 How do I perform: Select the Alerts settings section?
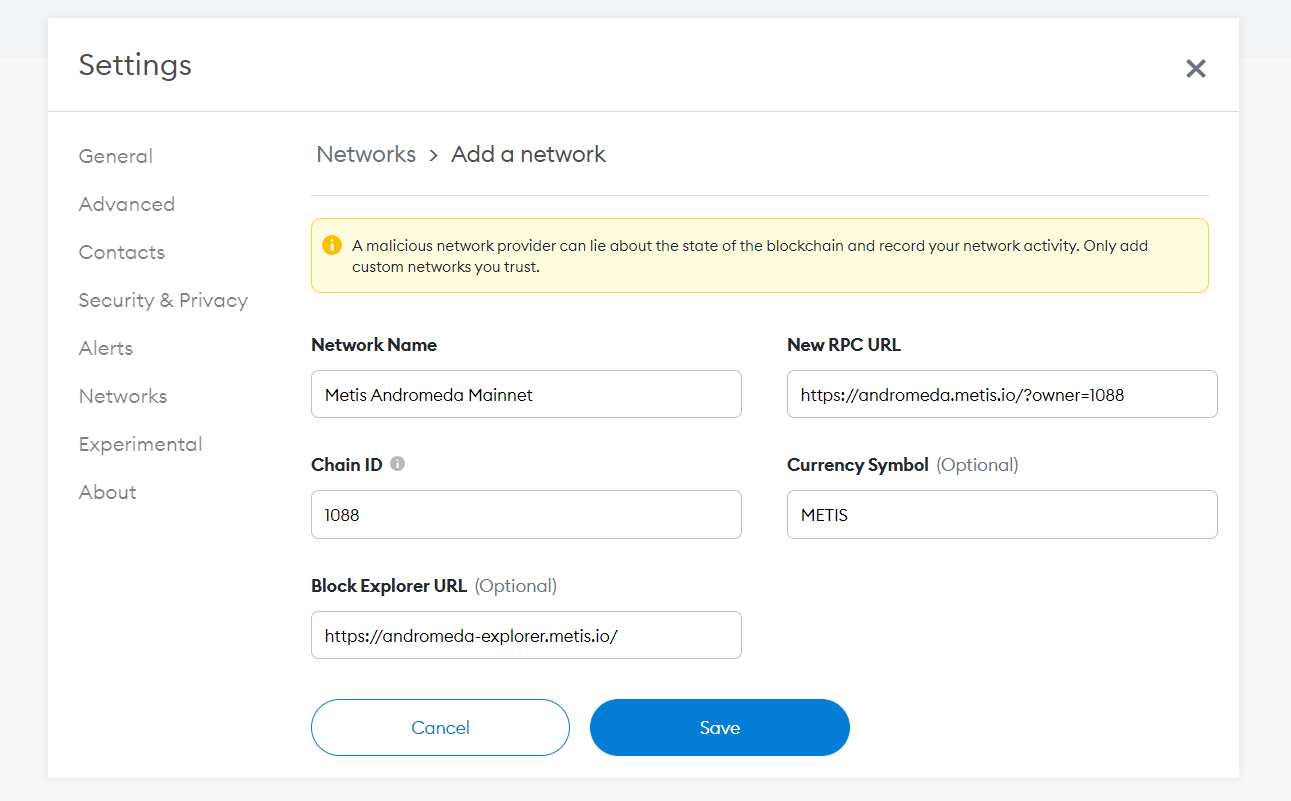106,348
